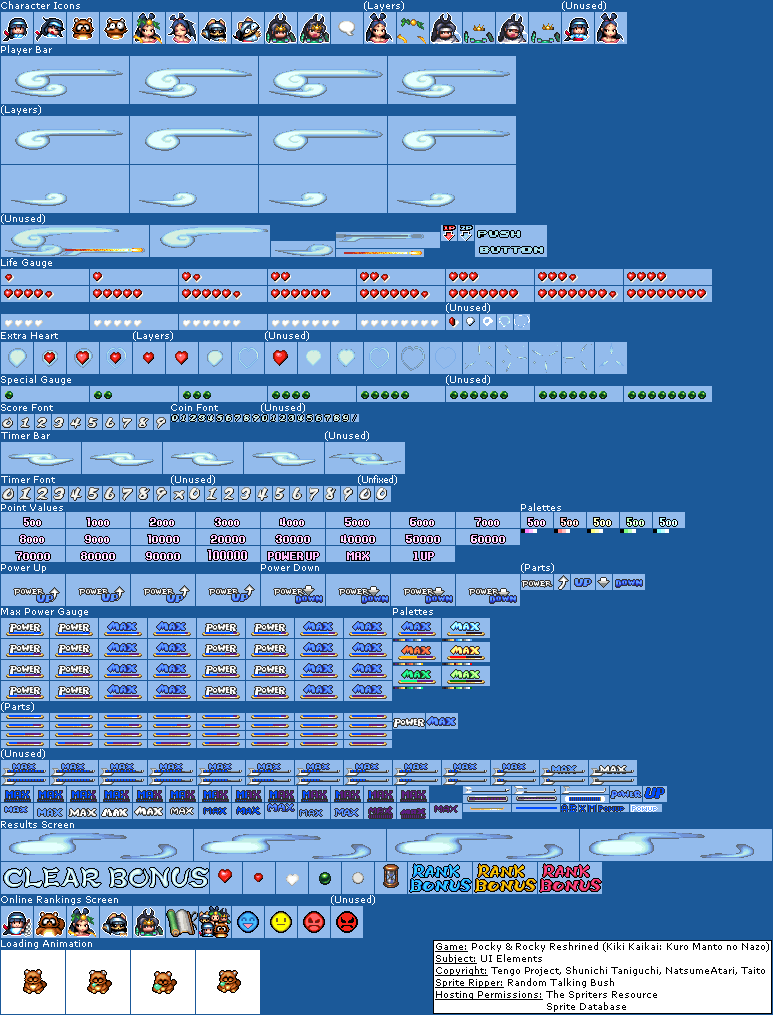Click the 'Copyright:' line in the info box
The image size is (773, 1015).
(x=599, y=970)
